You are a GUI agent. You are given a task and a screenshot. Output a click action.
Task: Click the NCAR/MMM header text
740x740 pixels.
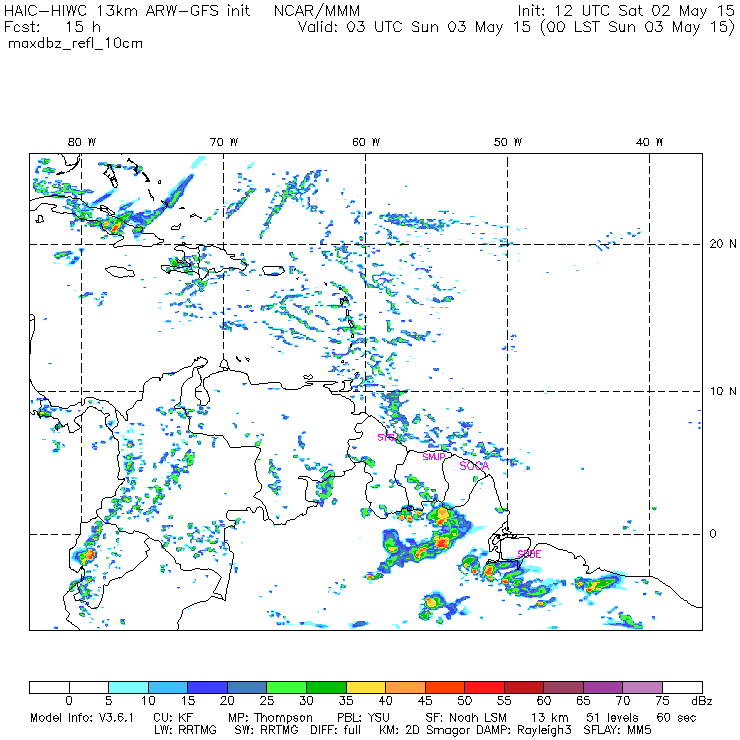[317, 11]
